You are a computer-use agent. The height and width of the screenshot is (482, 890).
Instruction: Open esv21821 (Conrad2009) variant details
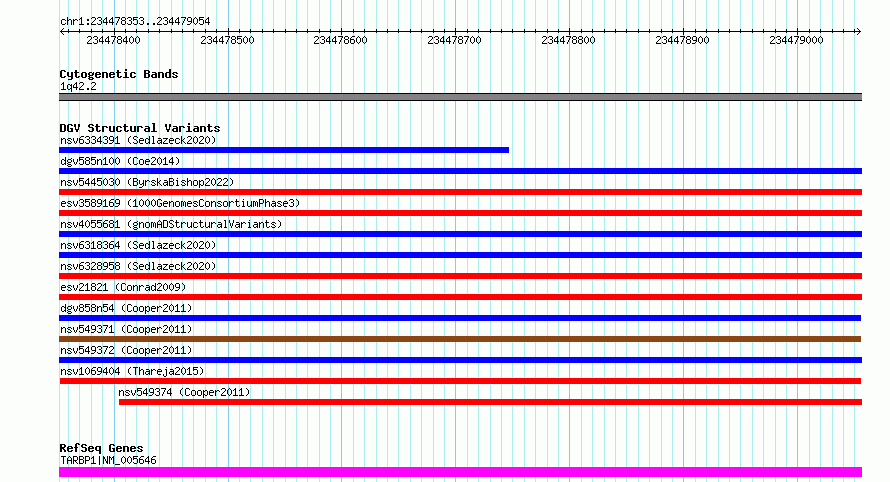pos(123,287)
